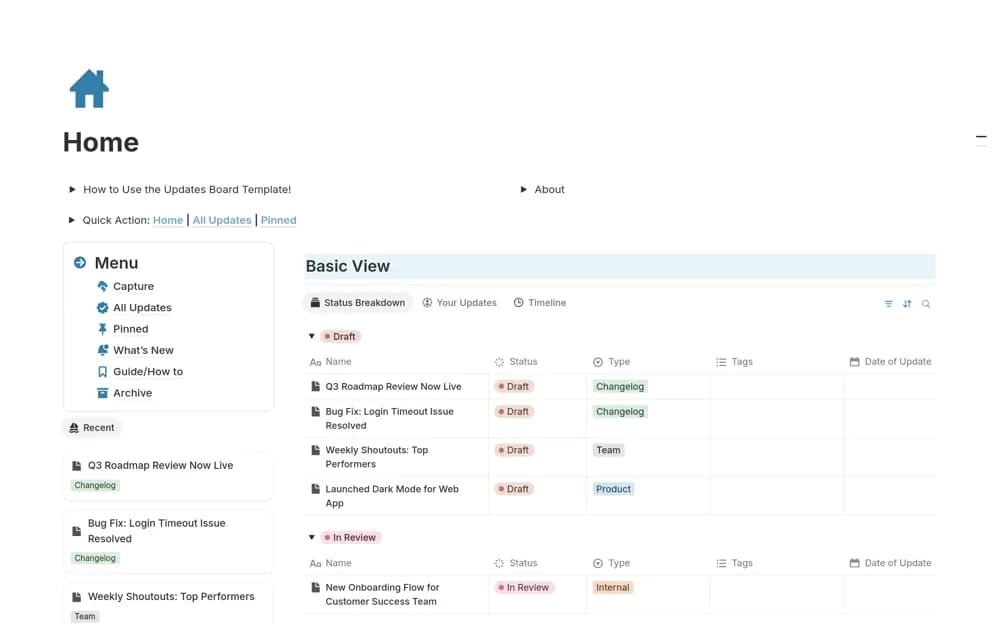Click the Recent bell icon
This screenshot has height=624, width=1000.
pyautogui.click(x=74, y=427)
